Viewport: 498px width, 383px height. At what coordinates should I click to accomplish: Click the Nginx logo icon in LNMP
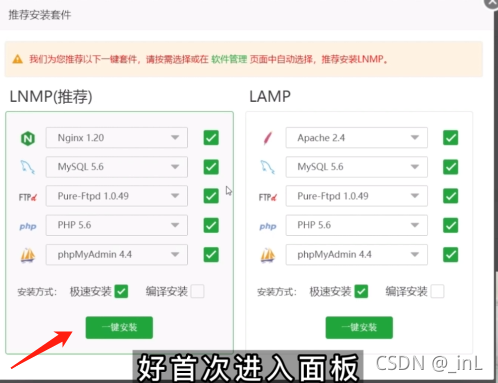tap(28, 138)
